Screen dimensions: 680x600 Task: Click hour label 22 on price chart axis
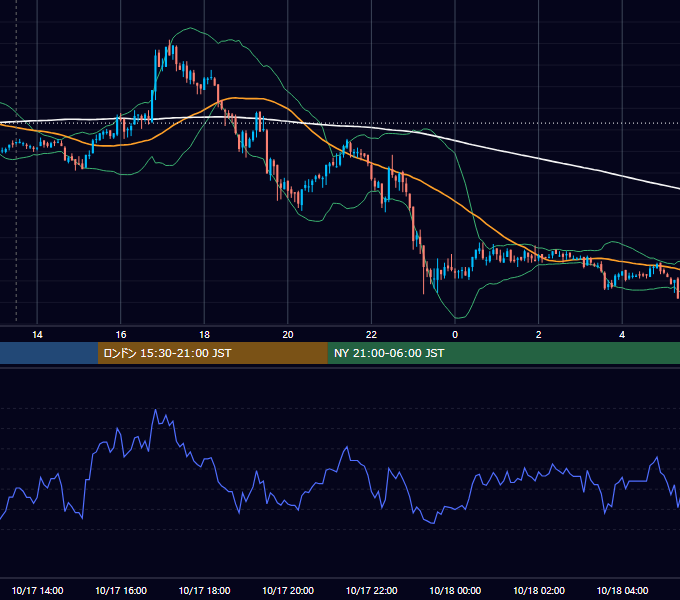click(x=371, y=335)
